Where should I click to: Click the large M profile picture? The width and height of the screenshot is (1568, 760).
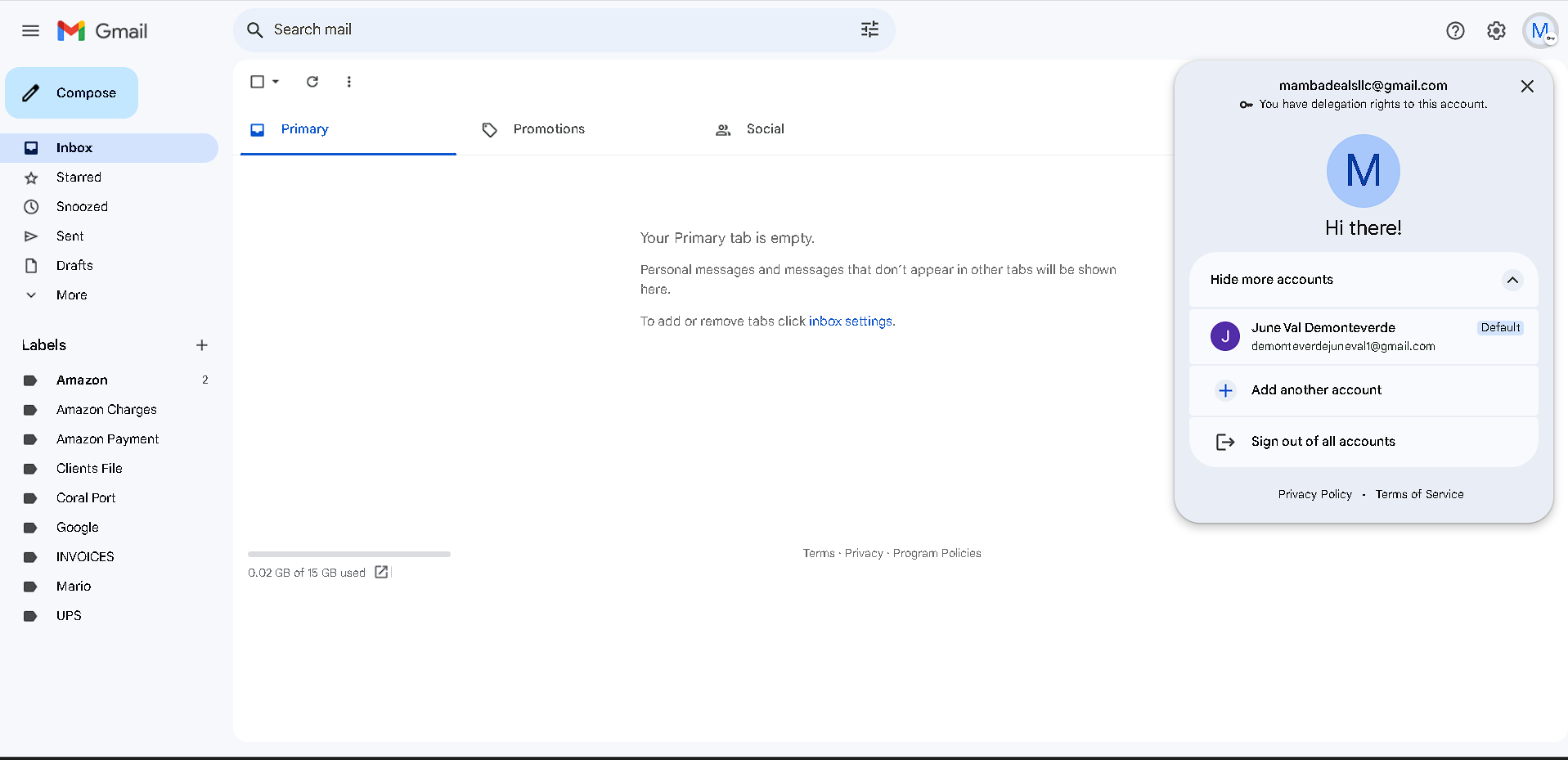[1364, 171]
